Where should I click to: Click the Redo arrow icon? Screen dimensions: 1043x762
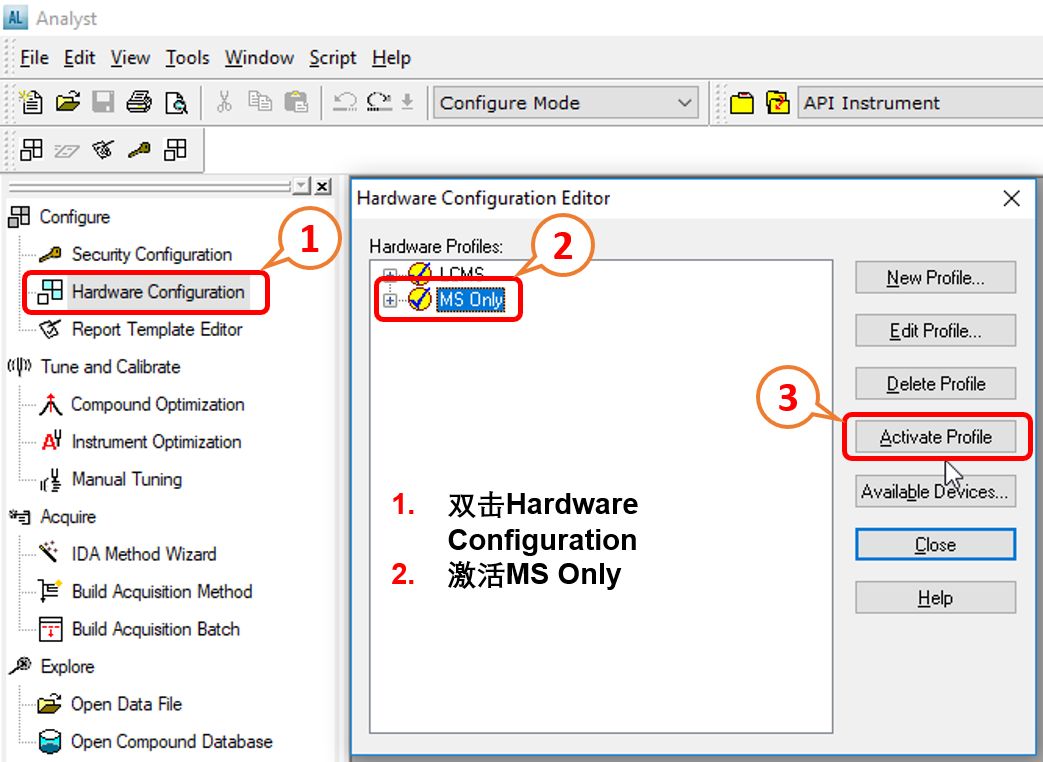[380, 102]
